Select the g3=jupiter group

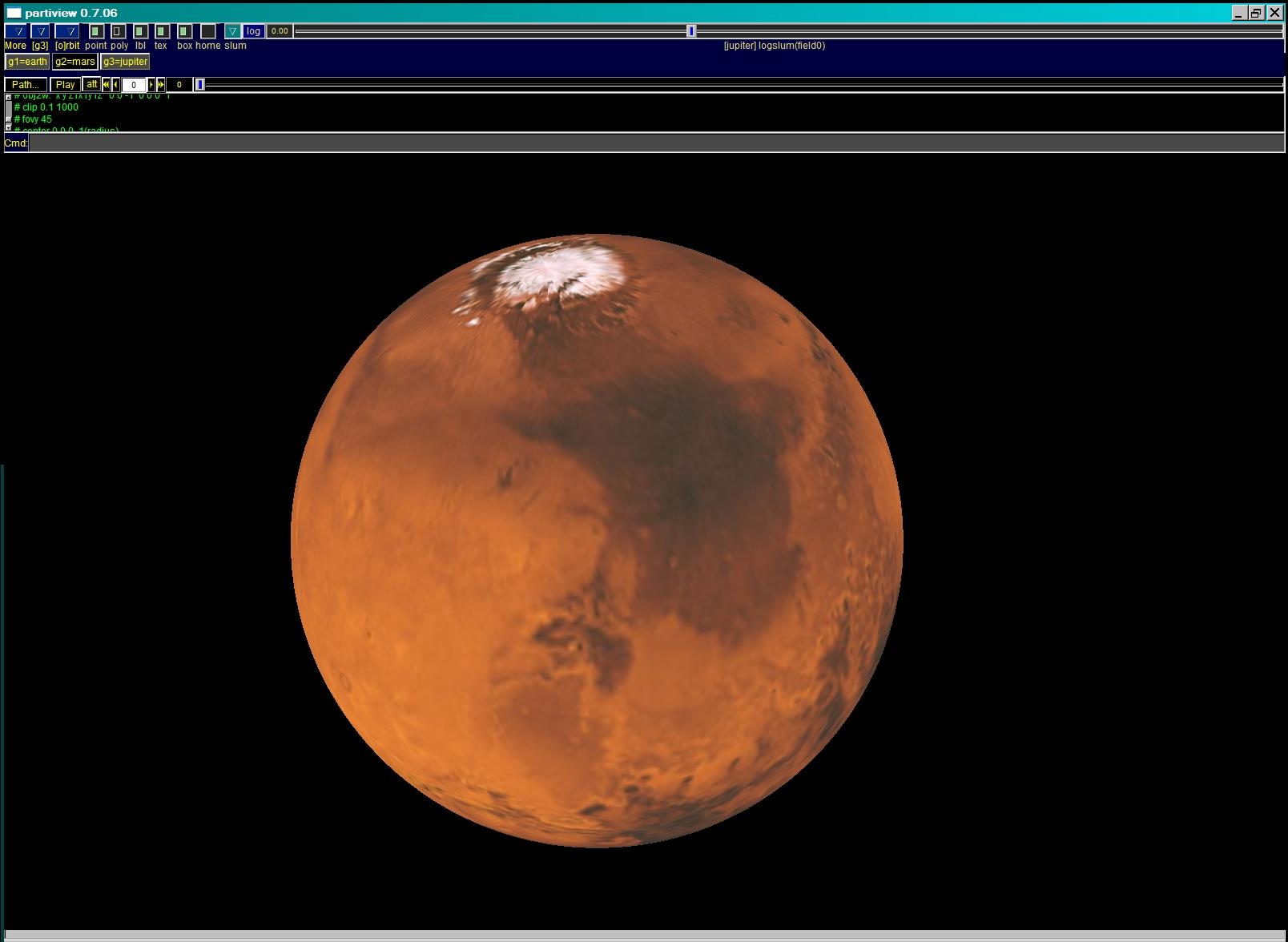click(x=125, y=62)
